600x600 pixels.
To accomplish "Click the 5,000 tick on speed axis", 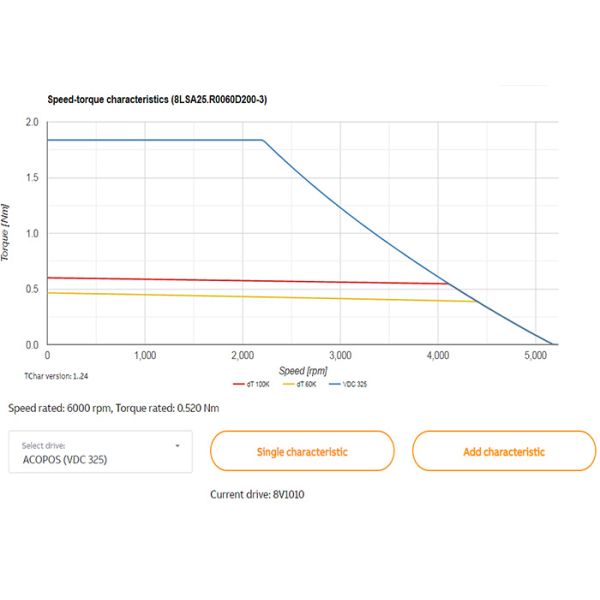I will [x=535, y=356].
